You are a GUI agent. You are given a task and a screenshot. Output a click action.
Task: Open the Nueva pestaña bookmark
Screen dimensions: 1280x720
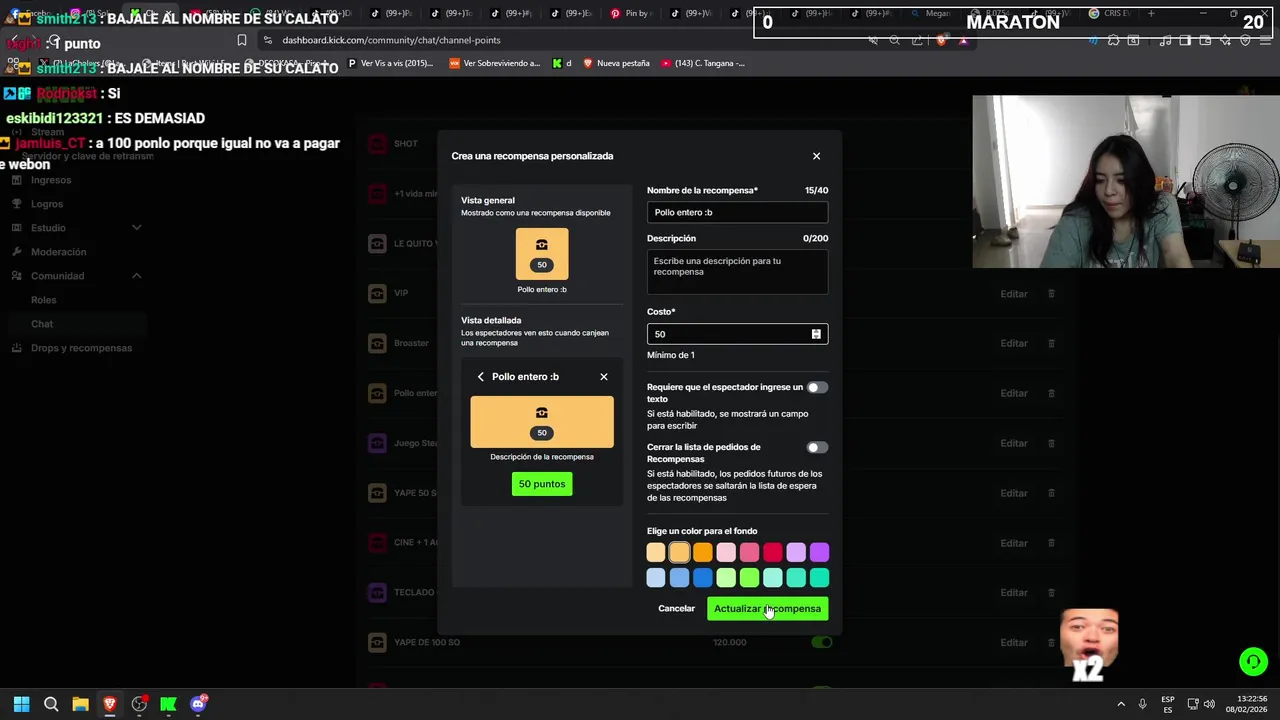coord(616,63)
